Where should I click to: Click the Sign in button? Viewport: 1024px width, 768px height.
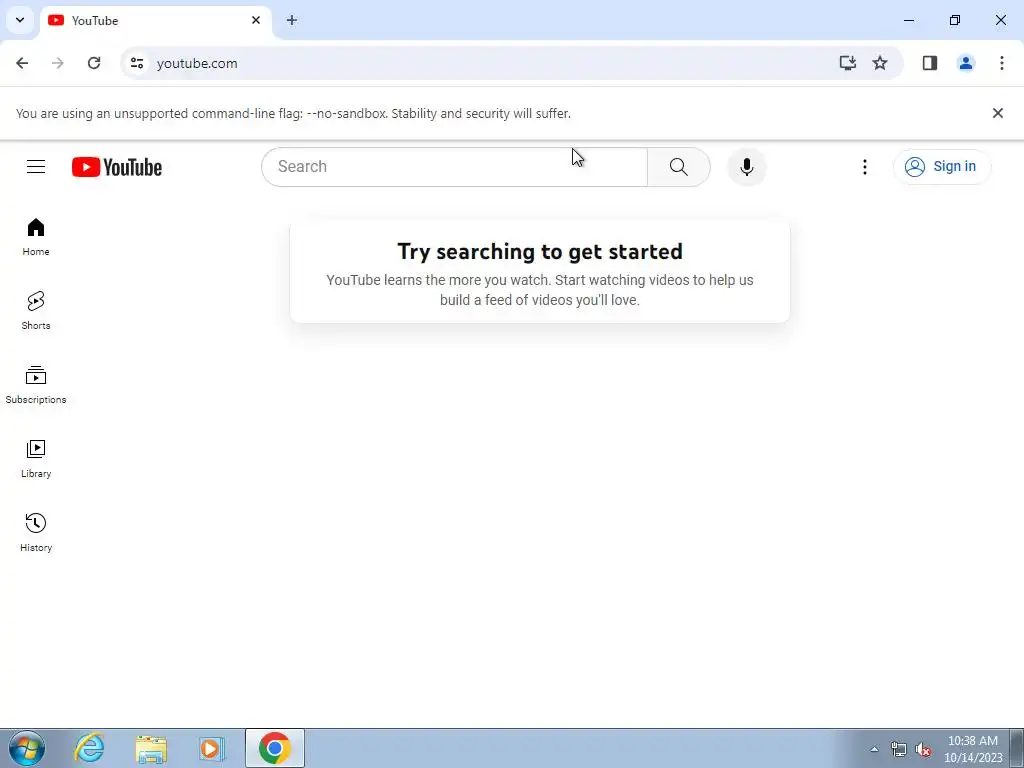tap(941, 167)
